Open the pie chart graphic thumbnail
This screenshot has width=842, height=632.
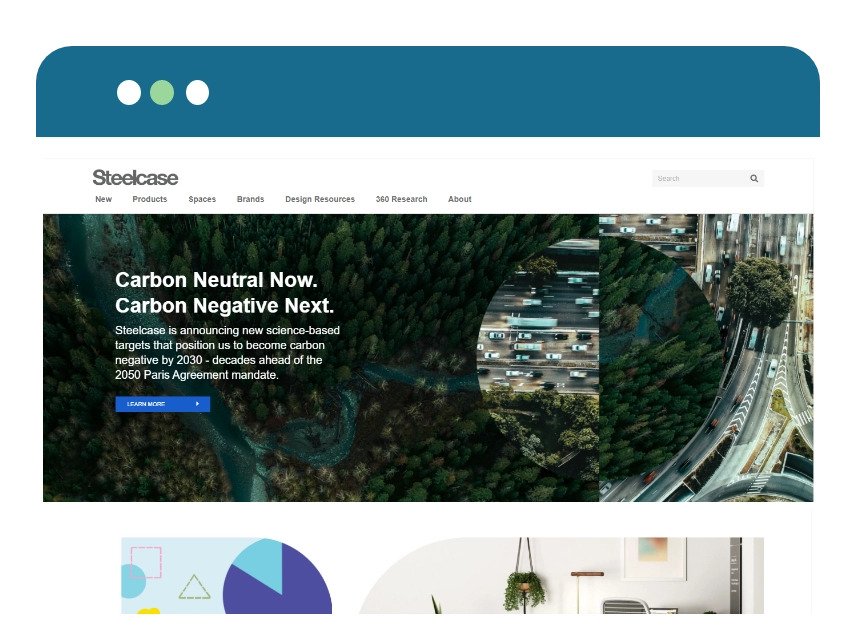tap(227, 576)
